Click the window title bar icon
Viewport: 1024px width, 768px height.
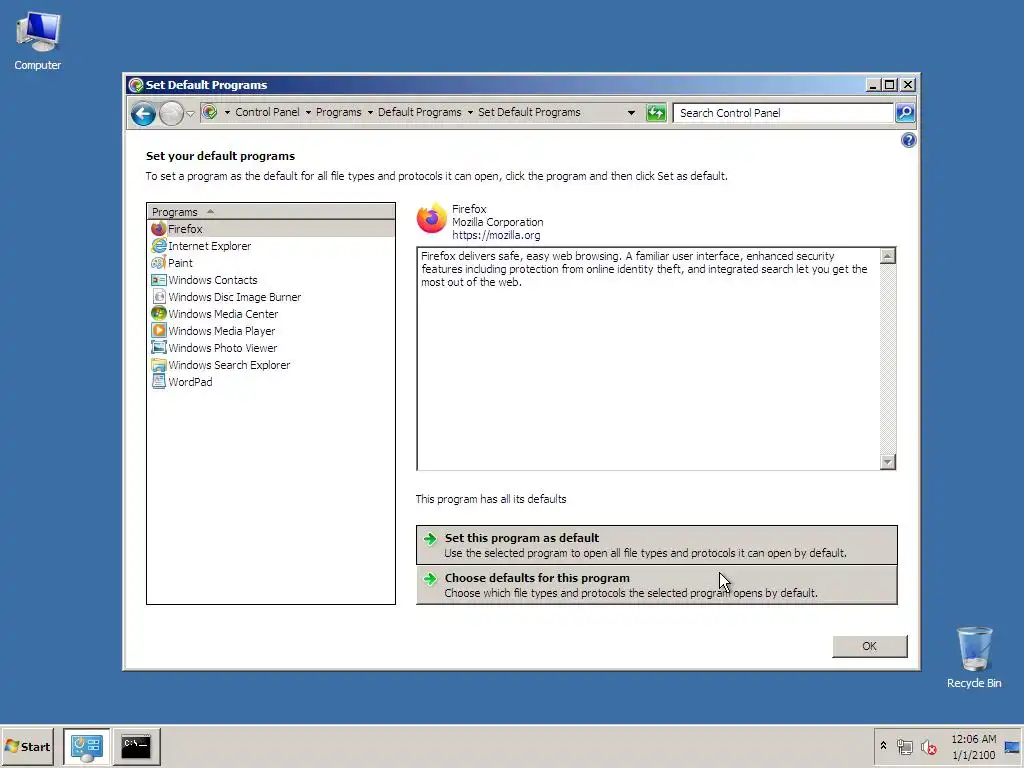pos(136,85)
